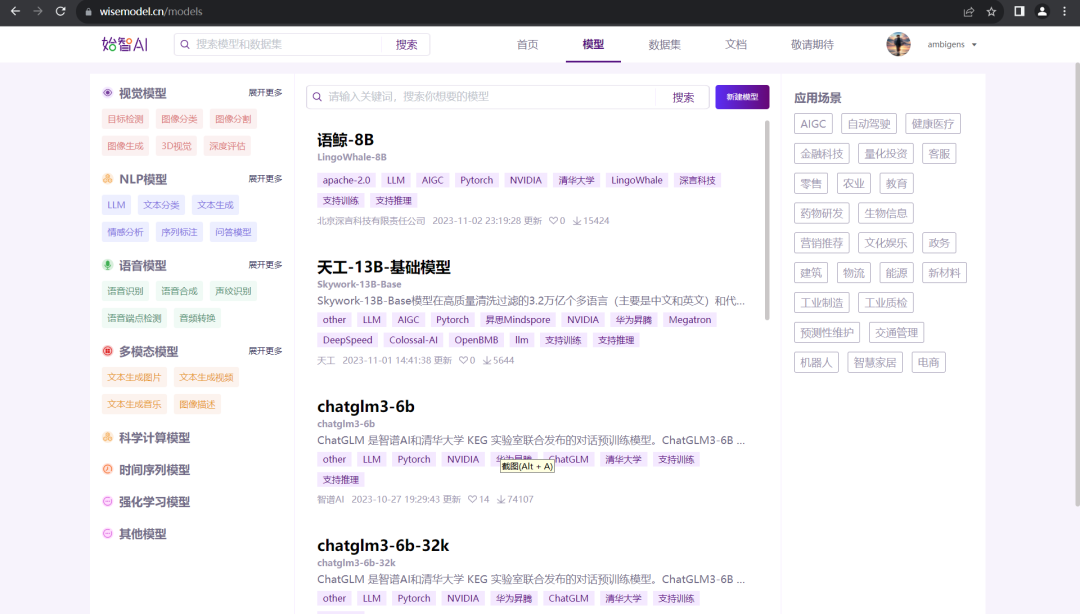Expand more under 语音模型
The height and width of the screenshot is (614, 1080).
point(265,265)
